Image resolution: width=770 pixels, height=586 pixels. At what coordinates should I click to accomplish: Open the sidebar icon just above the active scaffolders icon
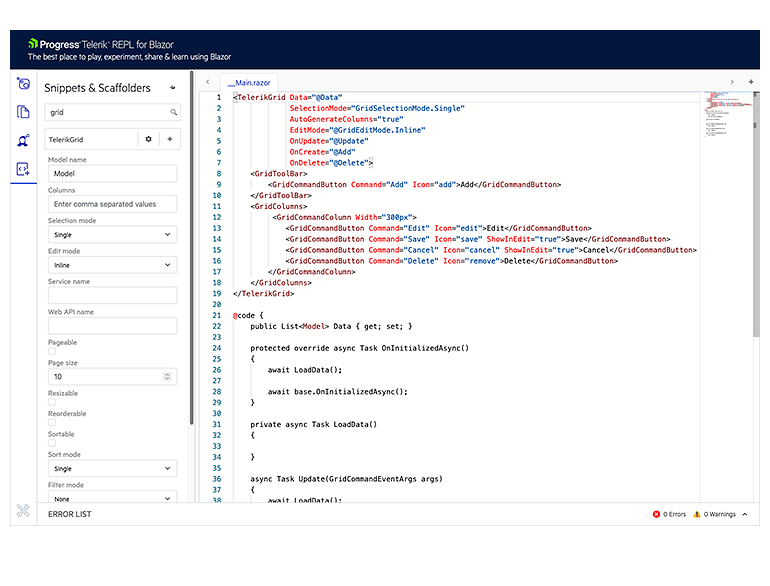[23, 140]
